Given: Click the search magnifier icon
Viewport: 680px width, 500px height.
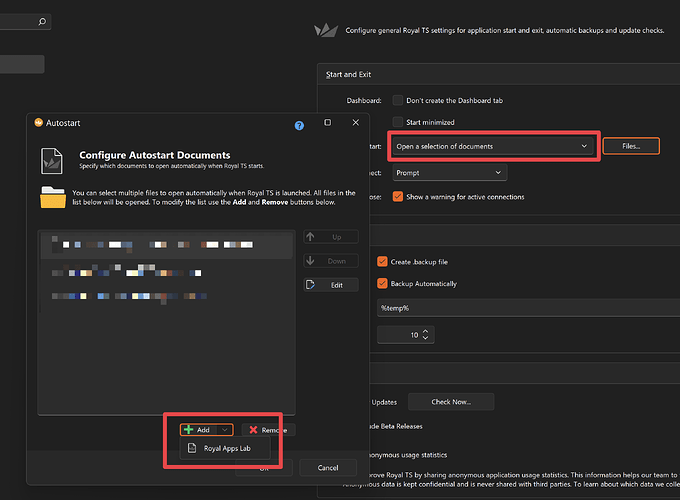Looking at the screenshot, I should [x=42, y=21].
